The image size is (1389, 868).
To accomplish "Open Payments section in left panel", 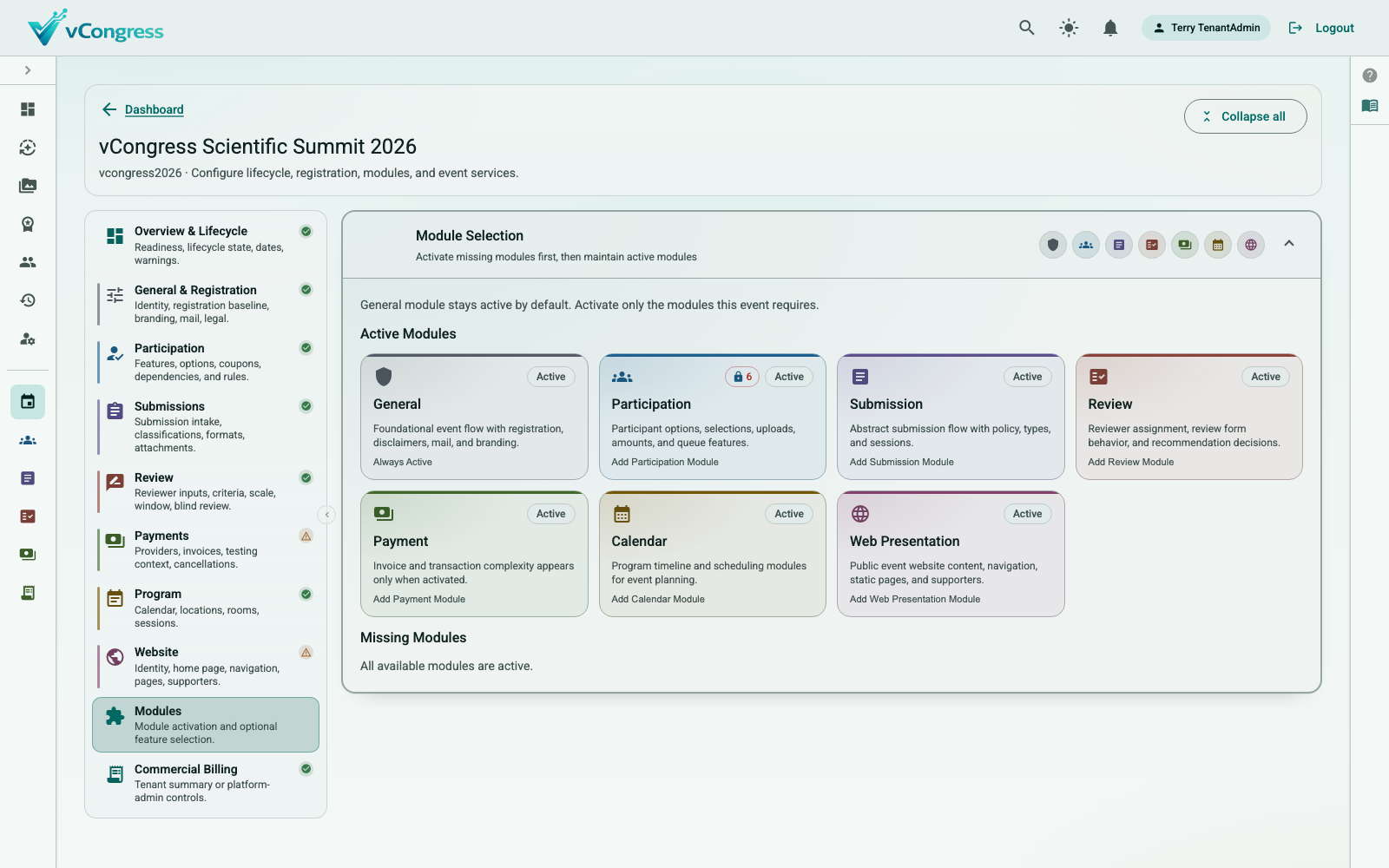I will click(x=206, y=549).
